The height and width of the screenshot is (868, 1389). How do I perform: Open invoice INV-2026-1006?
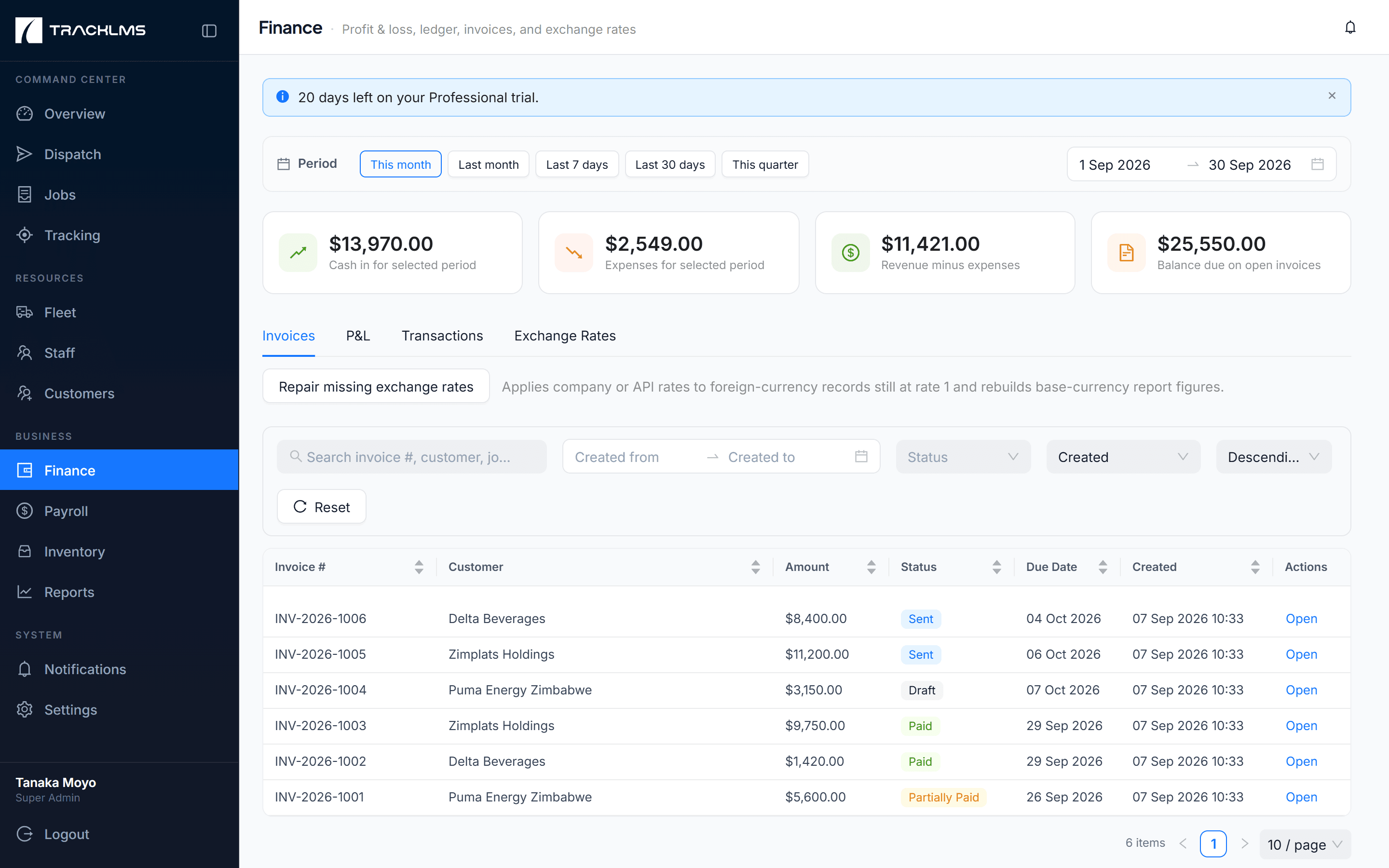[1301, 618]
